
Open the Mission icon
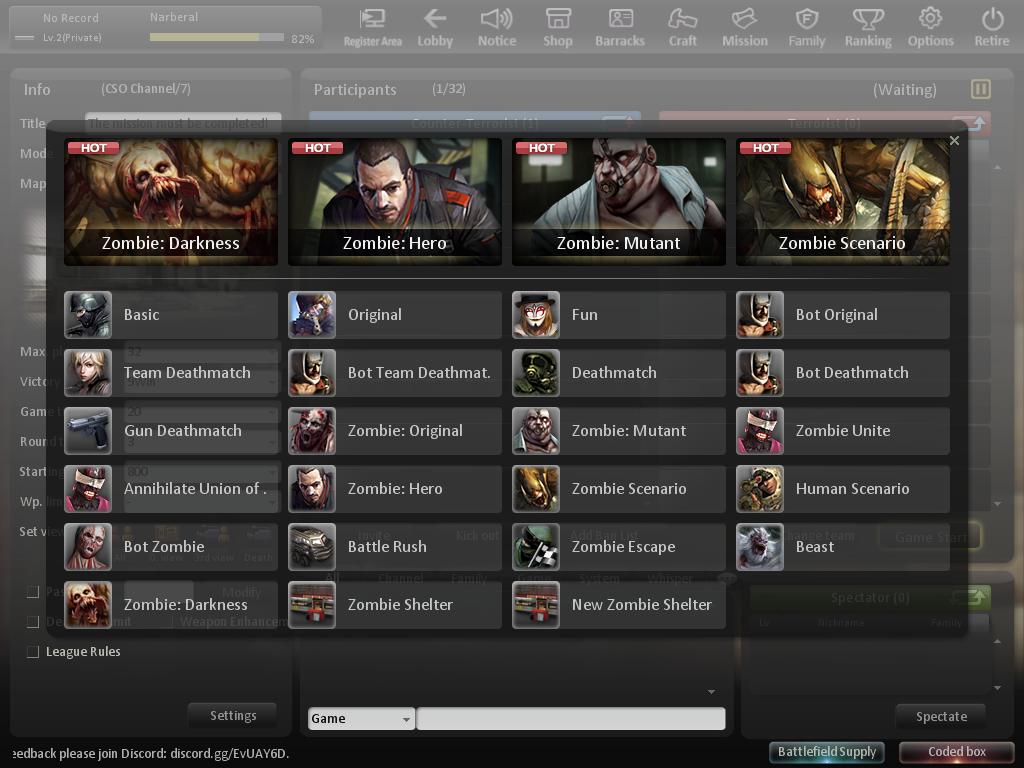[744, 27]
